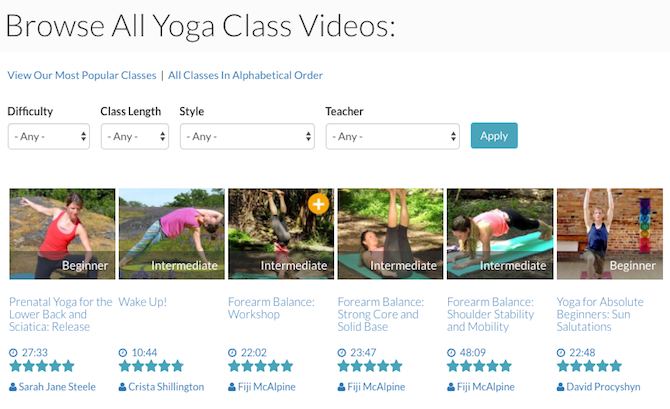Screen dimensions: 670x409
Task: Expand the Teacher filter dropdown
Action: [x=392, y=136]
